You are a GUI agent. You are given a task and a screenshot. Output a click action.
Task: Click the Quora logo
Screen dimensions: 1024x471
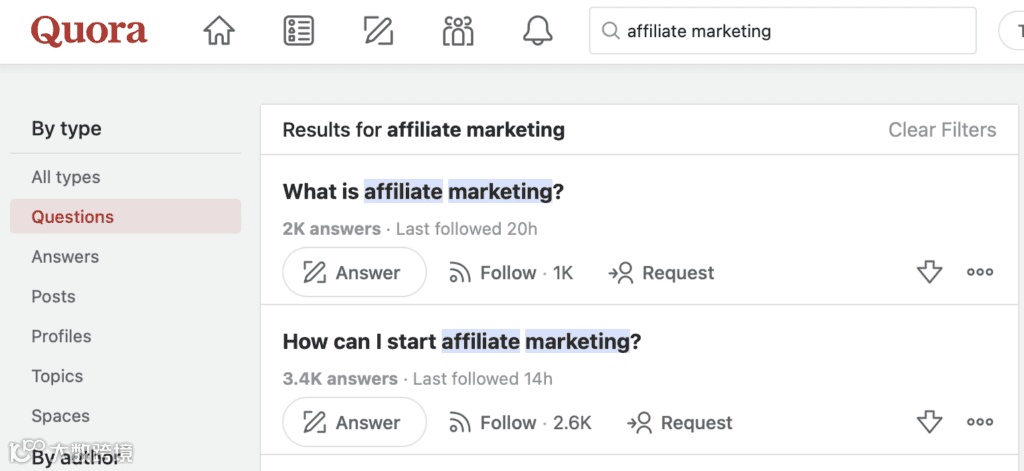tap(89, 32)
